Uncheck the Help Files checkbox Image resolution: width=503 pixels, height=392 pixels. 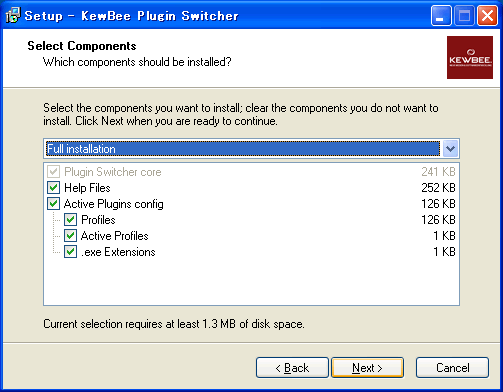tap(53, 188)
